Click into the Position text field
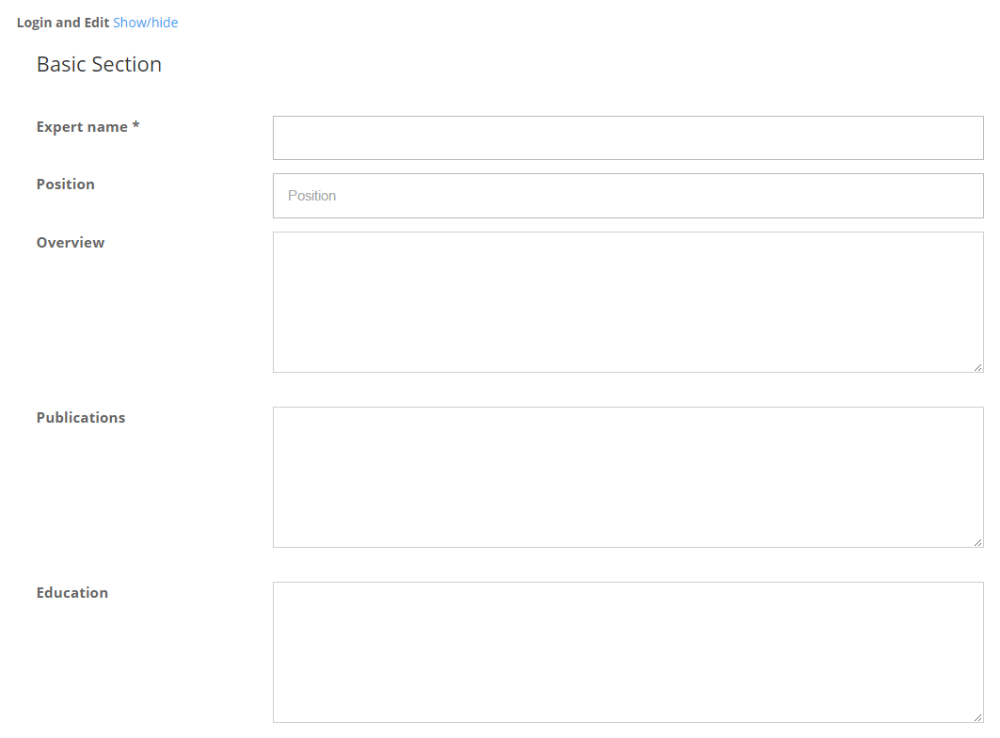The image size is (1000, 738). click(627, 196)
